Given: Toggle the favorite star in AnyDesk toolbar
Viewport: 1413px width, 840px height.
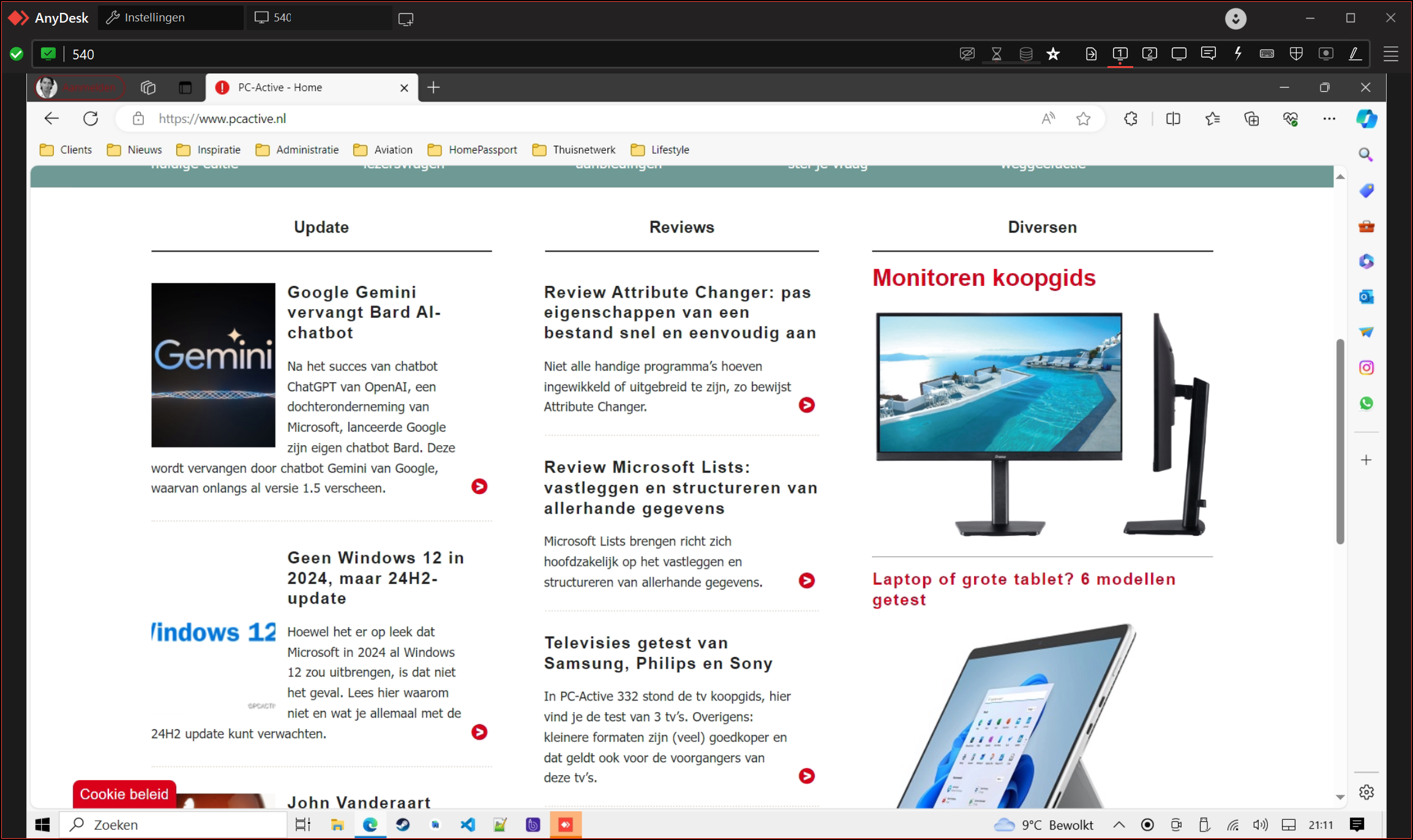Looking at the screenshot, I should coord(1053,54).
